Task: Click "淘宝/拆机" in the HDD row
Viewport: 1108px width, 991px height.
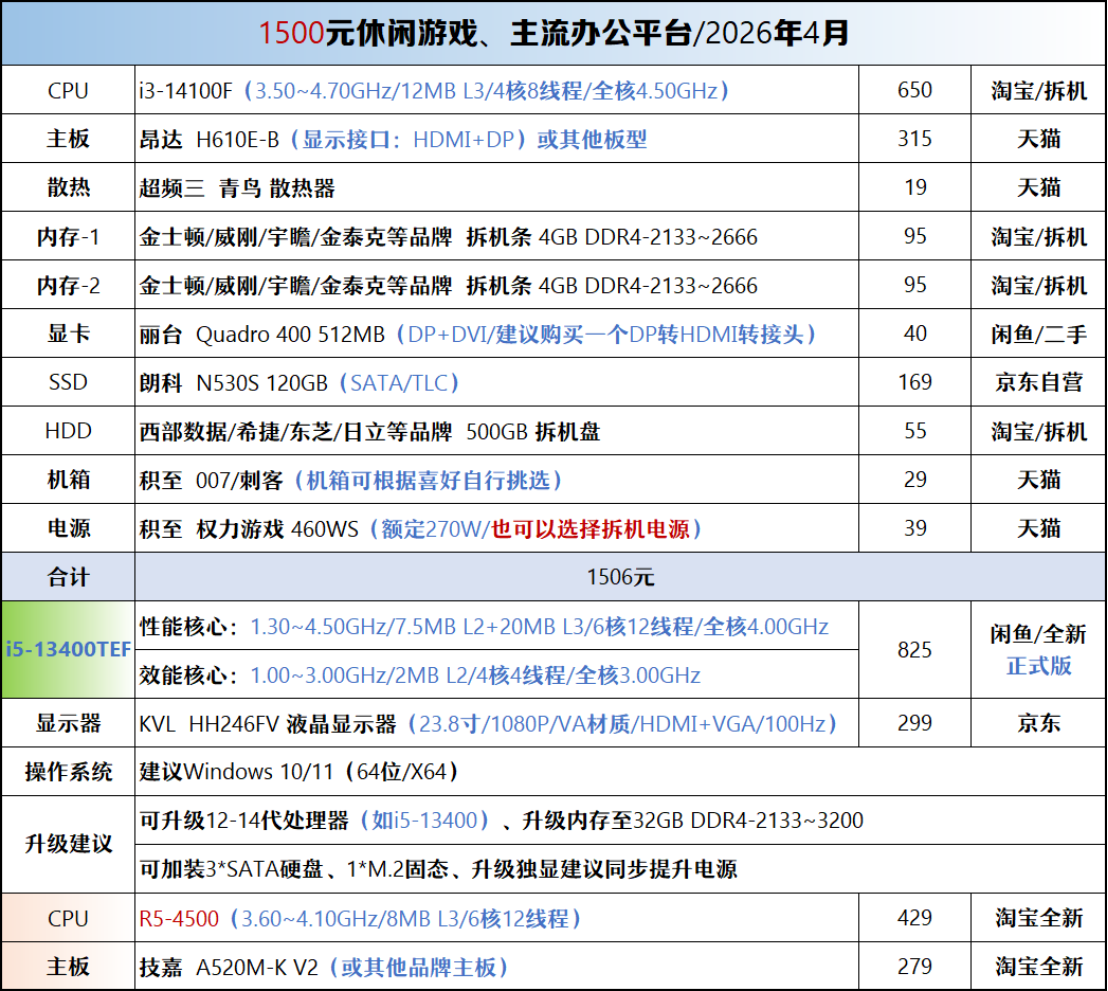Action: [1039, 431]
